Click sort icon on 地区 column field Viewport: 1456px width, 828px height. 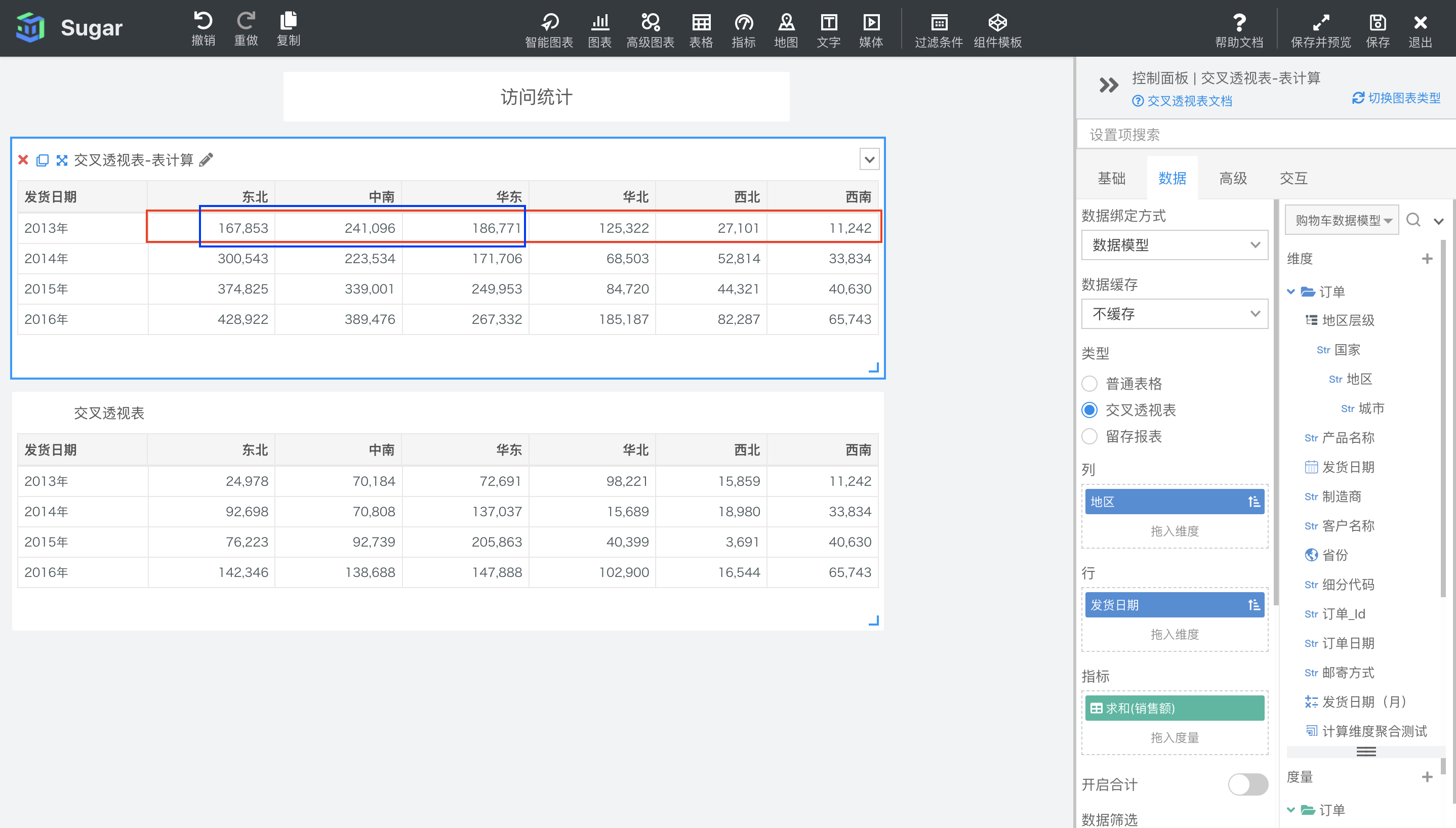tap(1253, 502)
